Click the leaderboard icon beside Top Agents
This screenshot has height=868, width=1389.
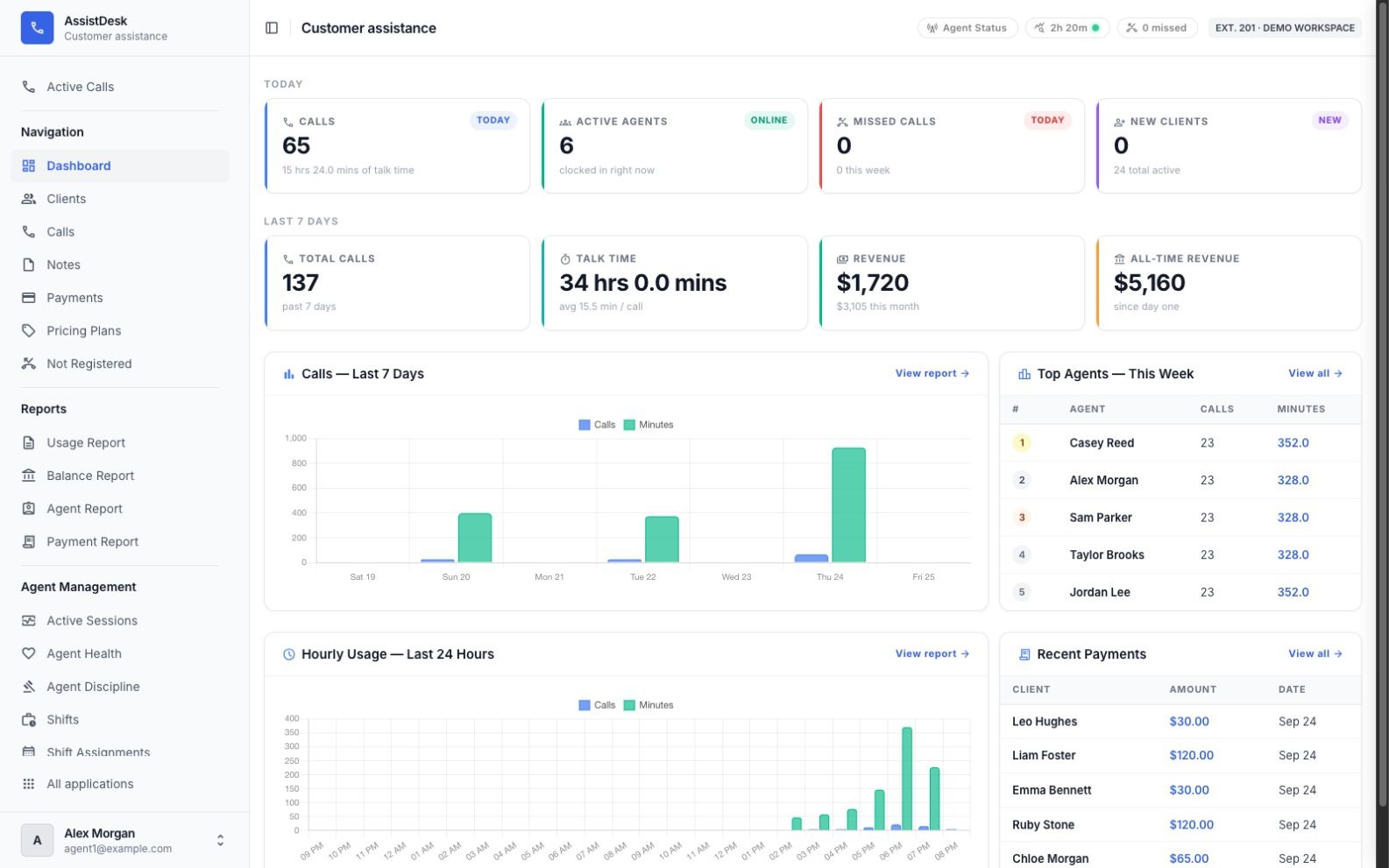[x=1024, y=374]
